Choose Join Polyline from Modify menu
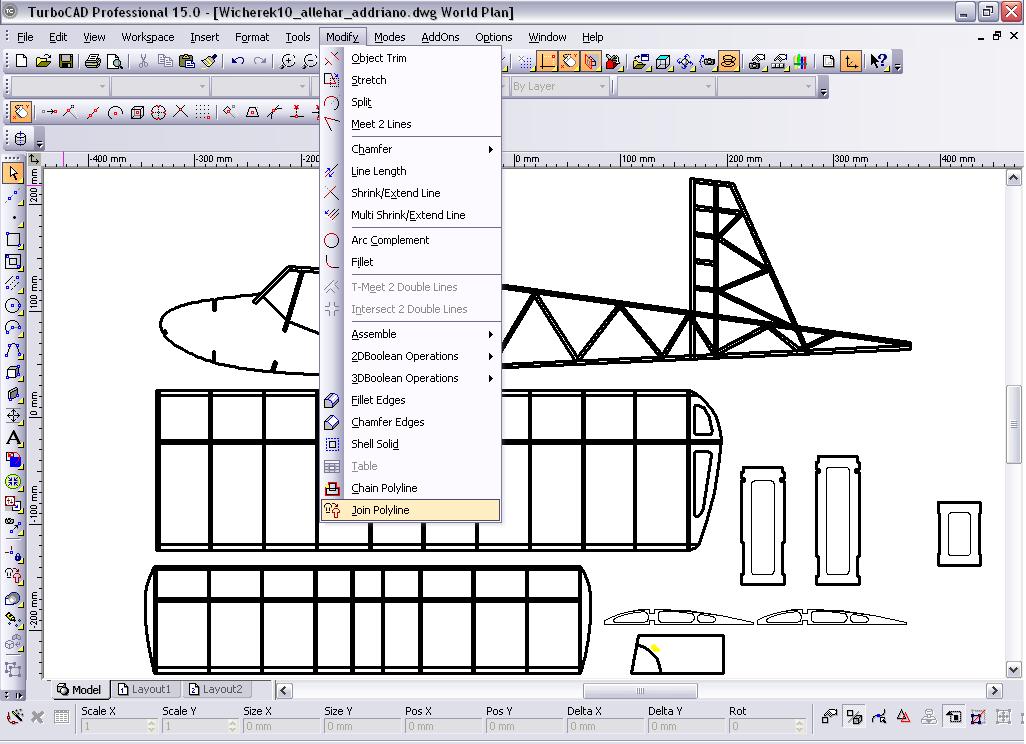 380,510
